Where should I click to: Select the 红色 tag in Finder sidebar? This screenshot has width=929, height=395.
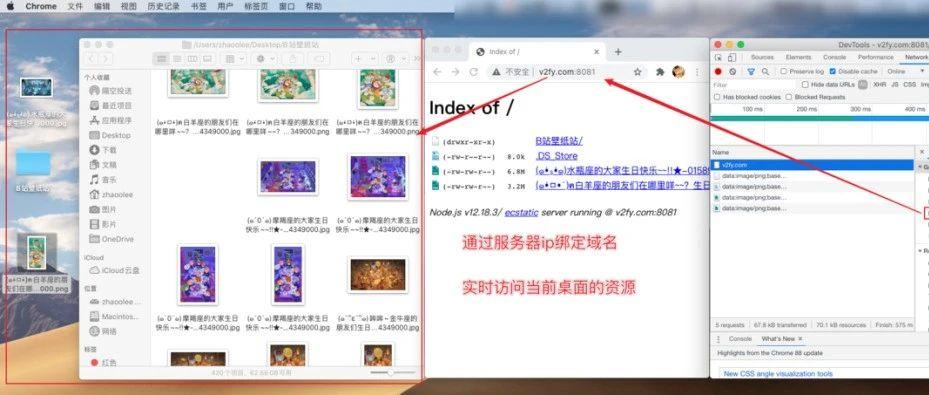104,362
